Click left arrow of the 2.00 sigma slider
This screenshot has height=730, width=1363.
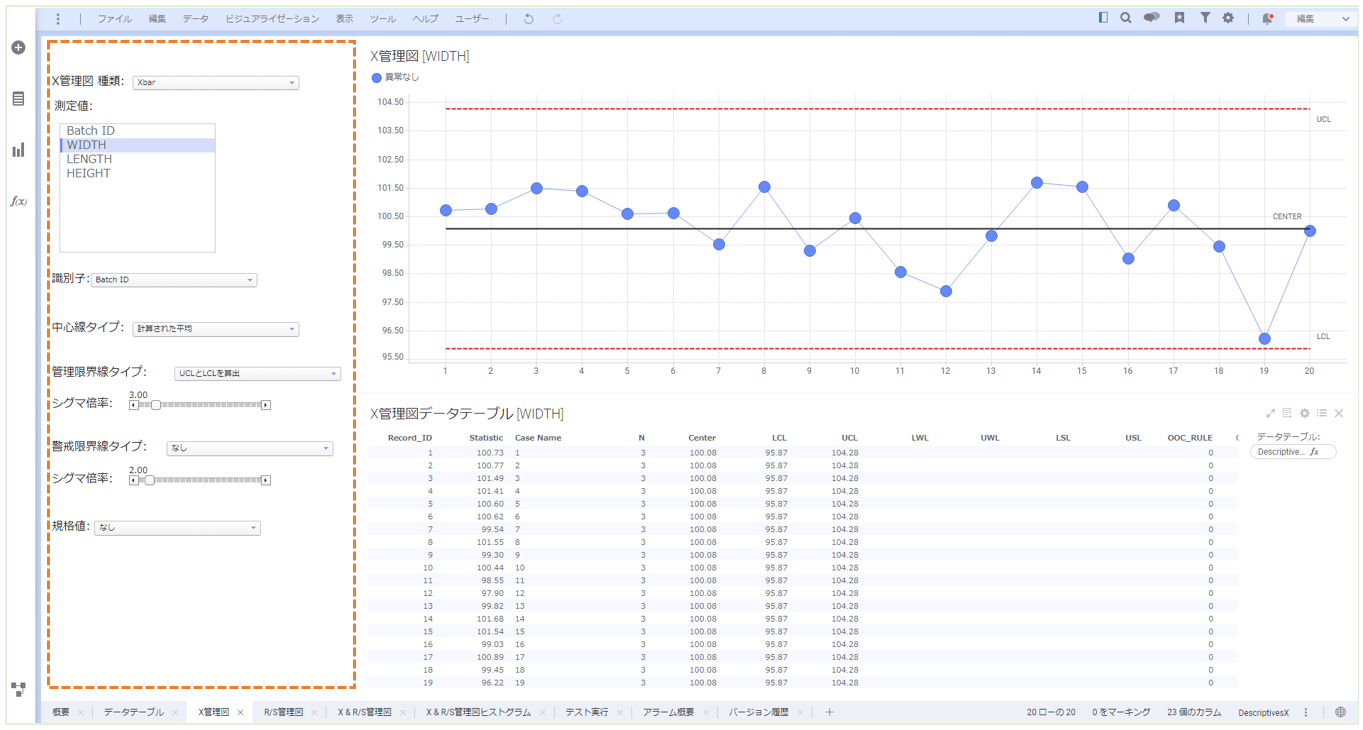134,480
